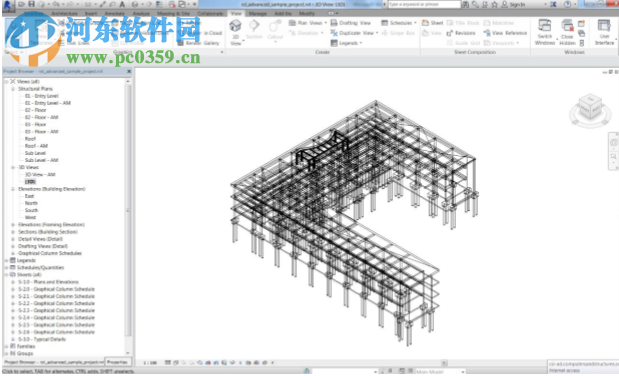
Task: Select '3D View - AM' in tree
Action: tap(40, 175)
